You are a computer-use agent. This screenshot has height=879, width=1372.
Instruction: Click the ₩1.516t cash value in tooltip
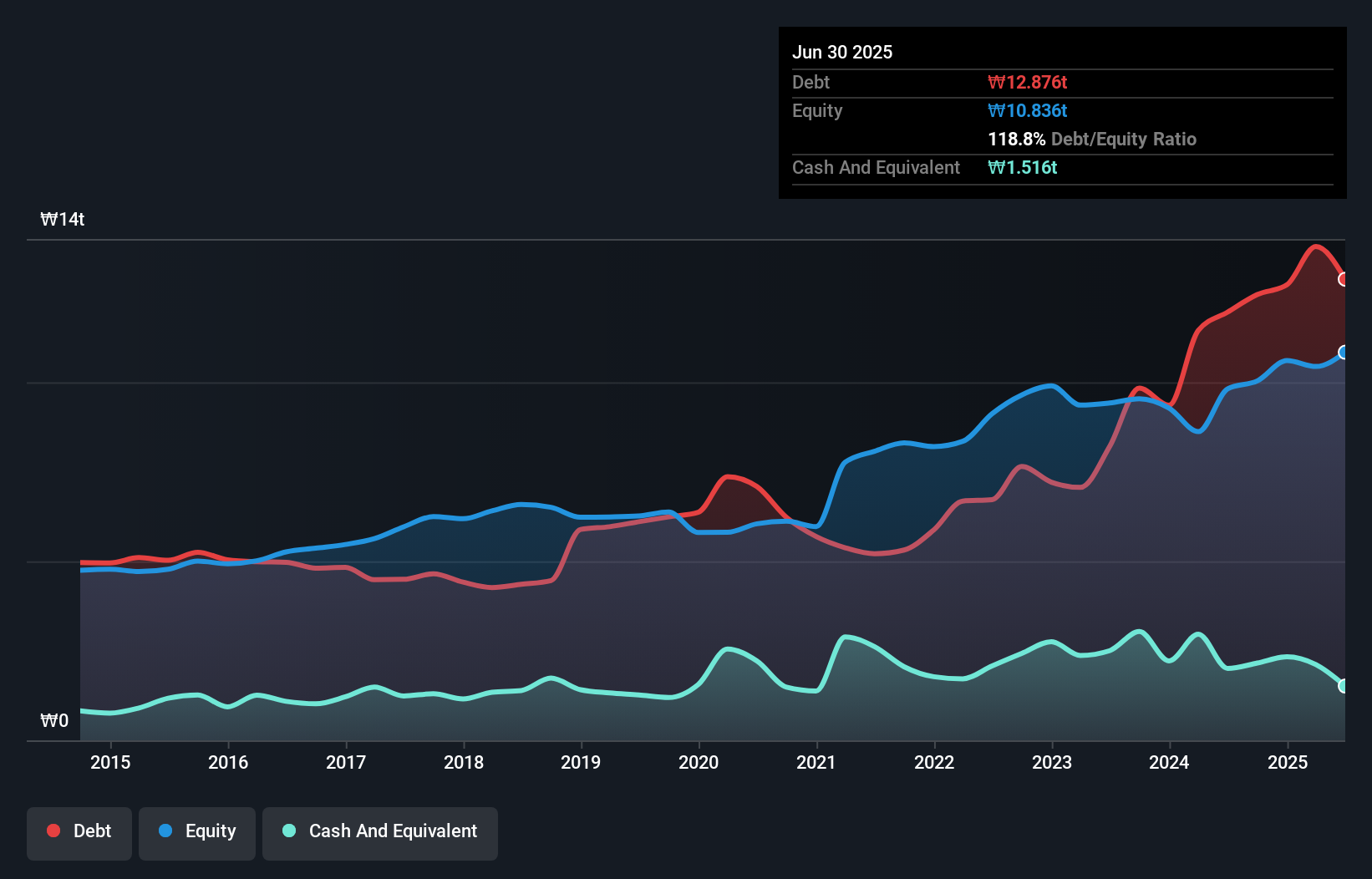1022,167
